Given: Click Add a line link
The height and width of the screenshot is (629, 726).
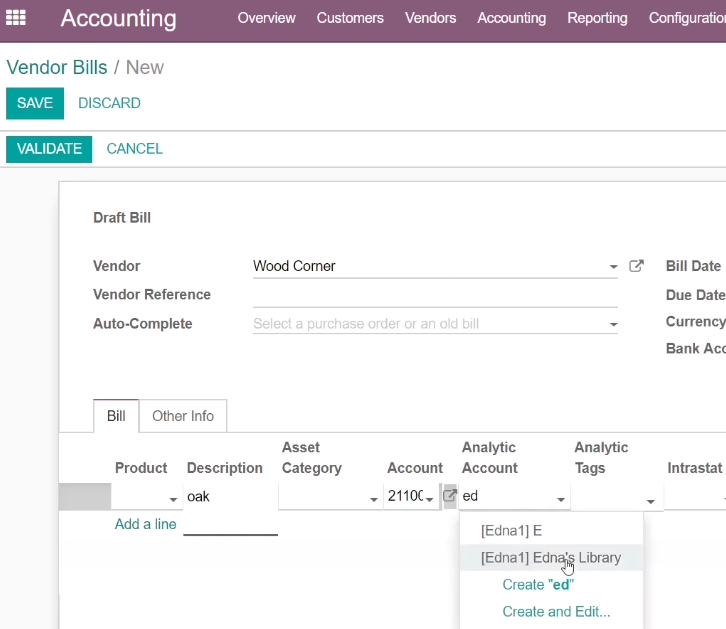Looking at the screenshot, I should 145,524.
